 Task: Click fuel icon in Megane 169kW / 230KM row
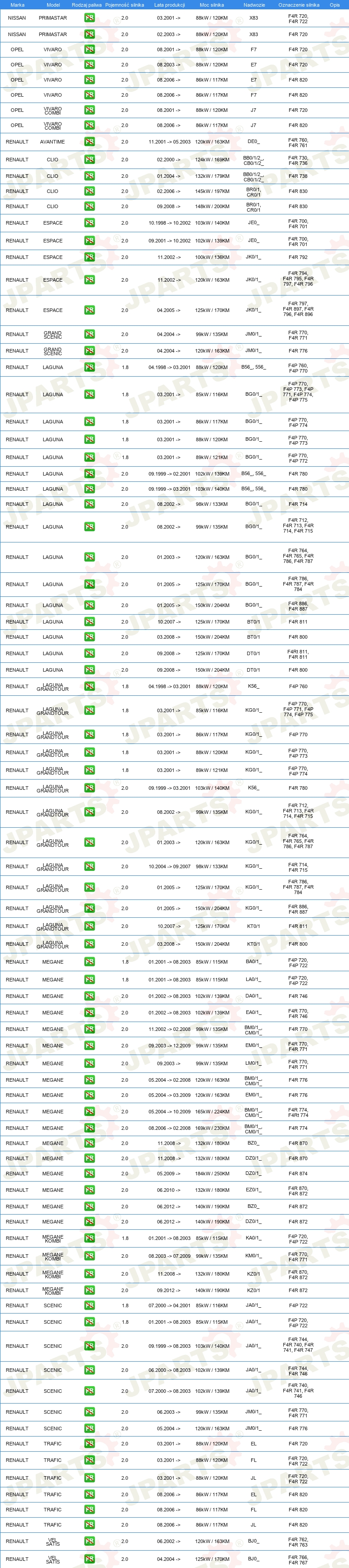click(x=90, y=1128)
